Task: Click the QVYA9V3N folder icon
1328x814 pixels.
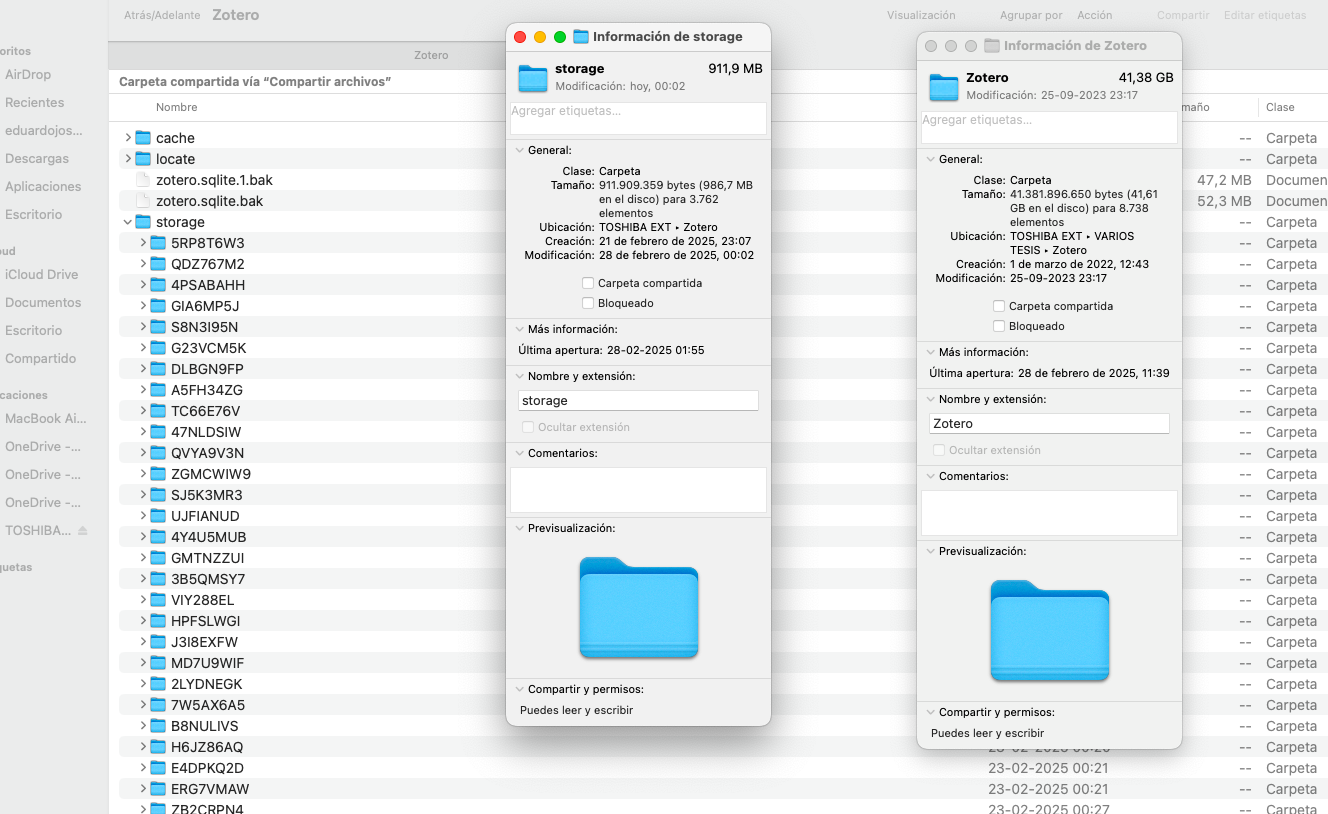Action: point(158,453)
